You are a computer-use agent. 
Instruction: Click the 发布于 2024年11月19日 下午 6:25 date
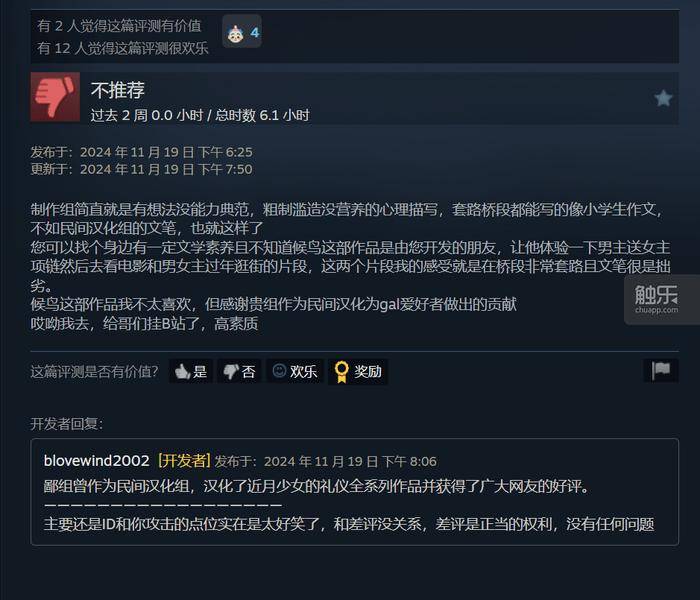point(142,152)
